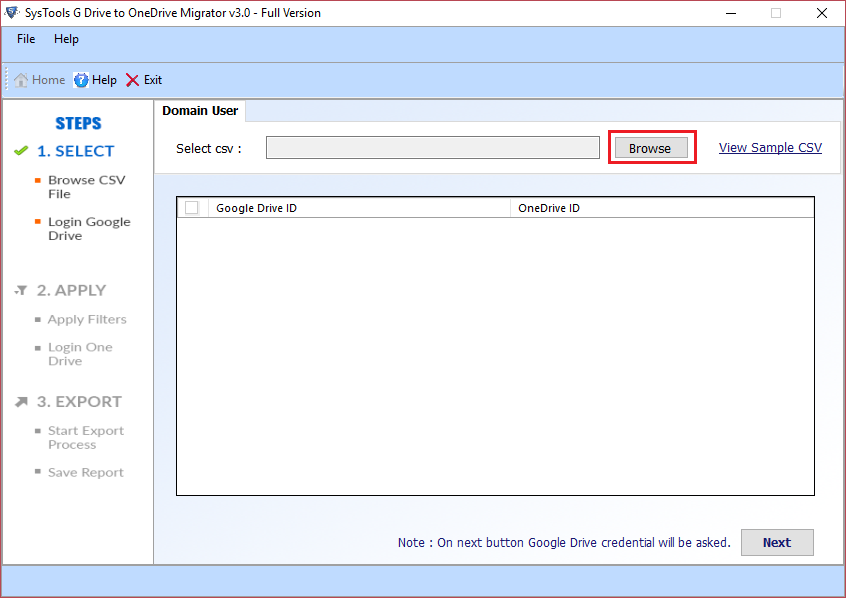This screenshot has width=846, height=598.
Task: Click the Google Drive credential note text
Action: [x=564, y=542]
